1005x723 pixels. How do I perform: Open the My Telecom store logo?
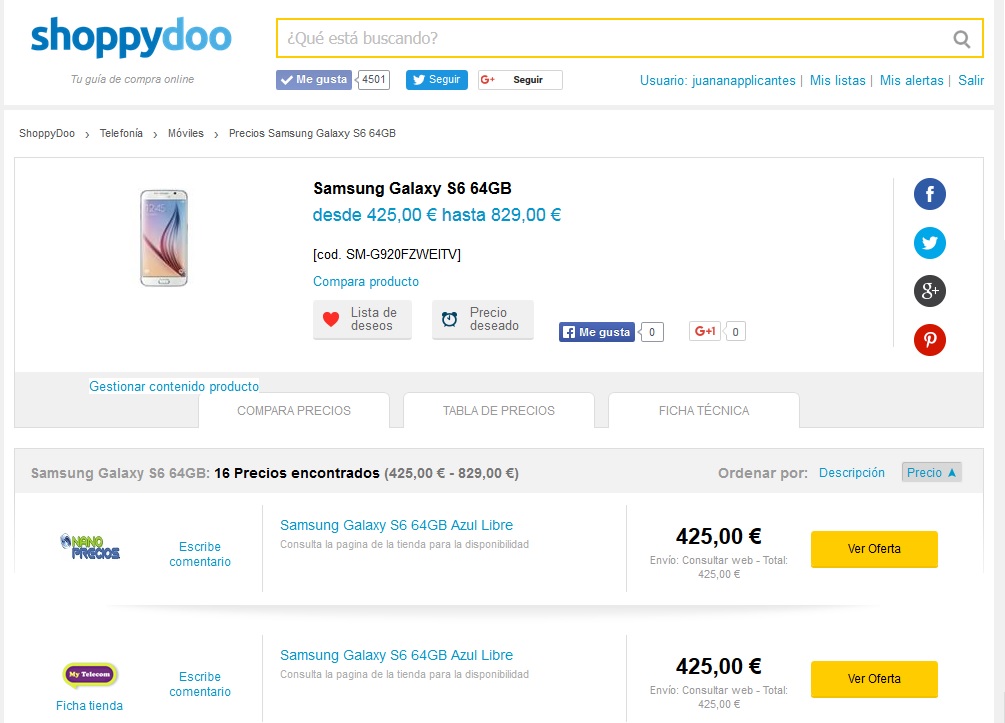[90, 675]
